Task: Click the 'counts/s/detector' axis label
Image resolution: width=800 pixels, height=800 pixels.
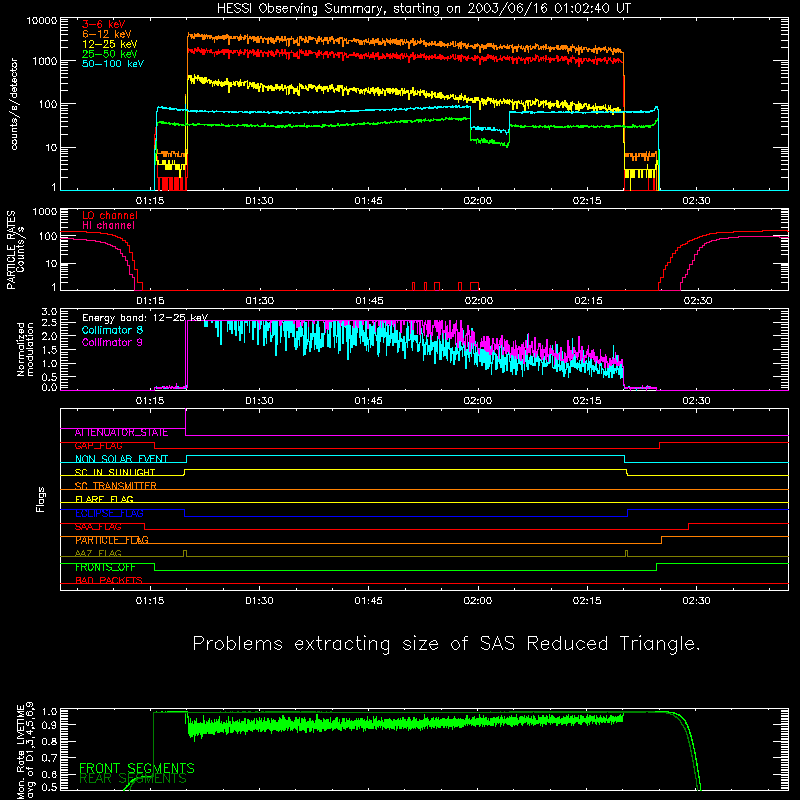Action: (x=14, y=104)
